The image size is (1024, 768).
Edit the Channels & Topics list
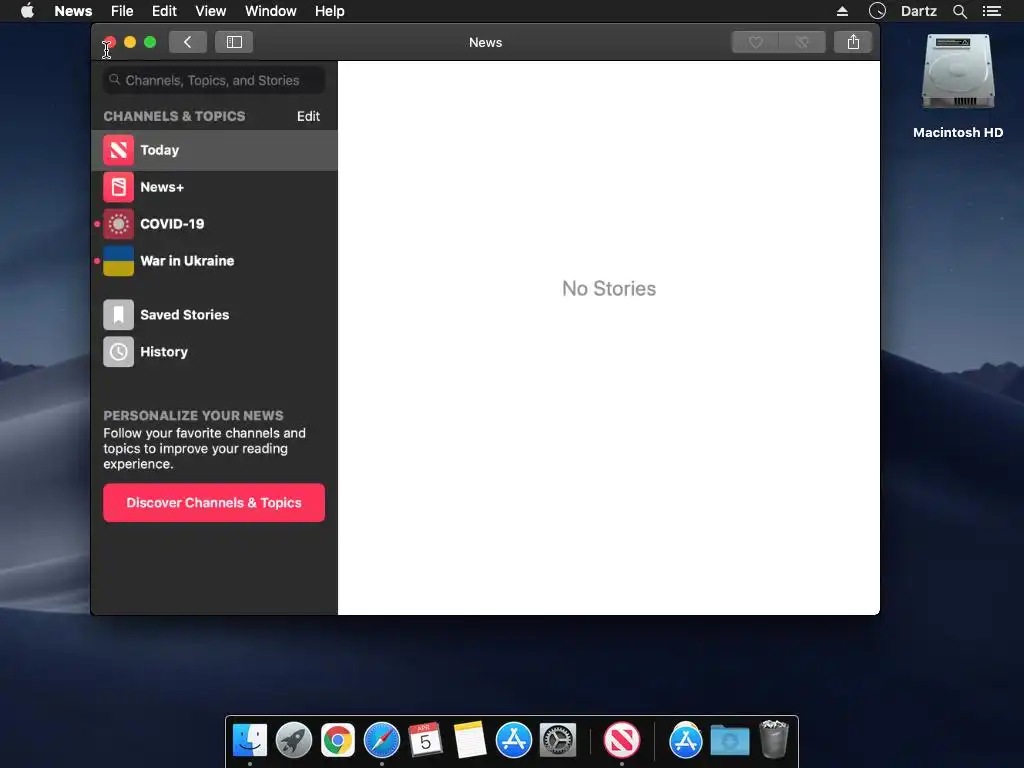[x=308, y=116]
